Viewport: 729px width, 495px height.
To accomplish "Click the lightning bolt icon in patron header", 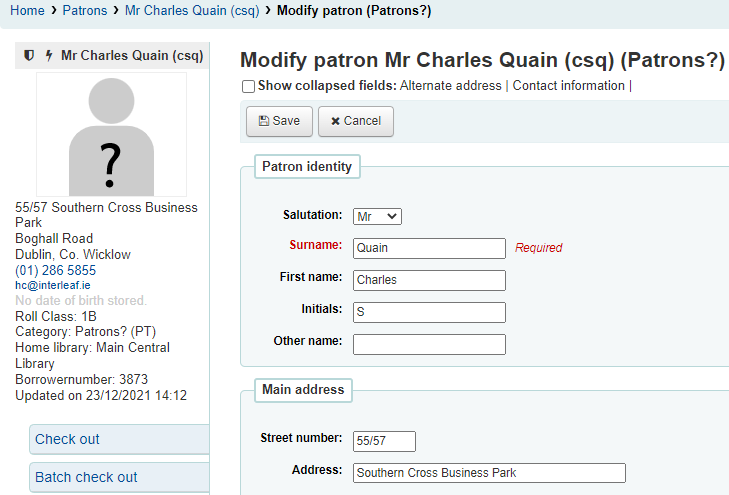I will tap(49, 56).
